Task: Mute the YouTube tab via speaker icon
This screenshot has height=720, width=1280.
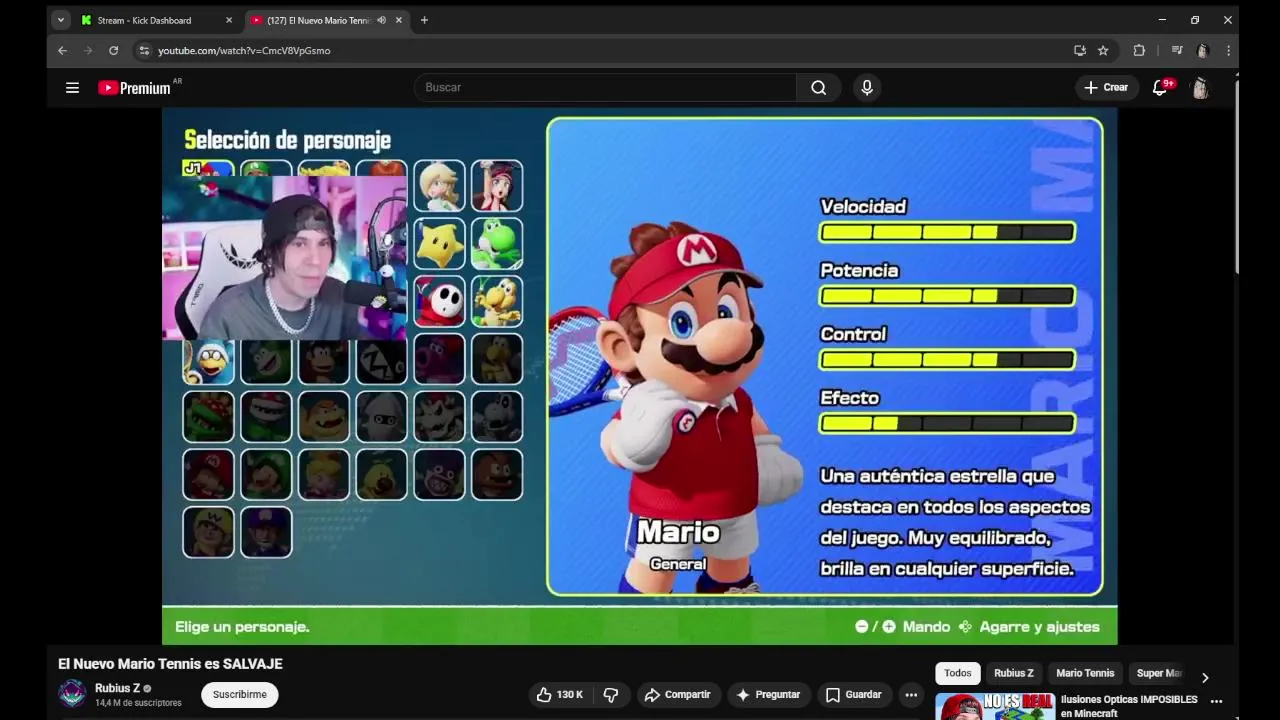Action: [381, 20]
